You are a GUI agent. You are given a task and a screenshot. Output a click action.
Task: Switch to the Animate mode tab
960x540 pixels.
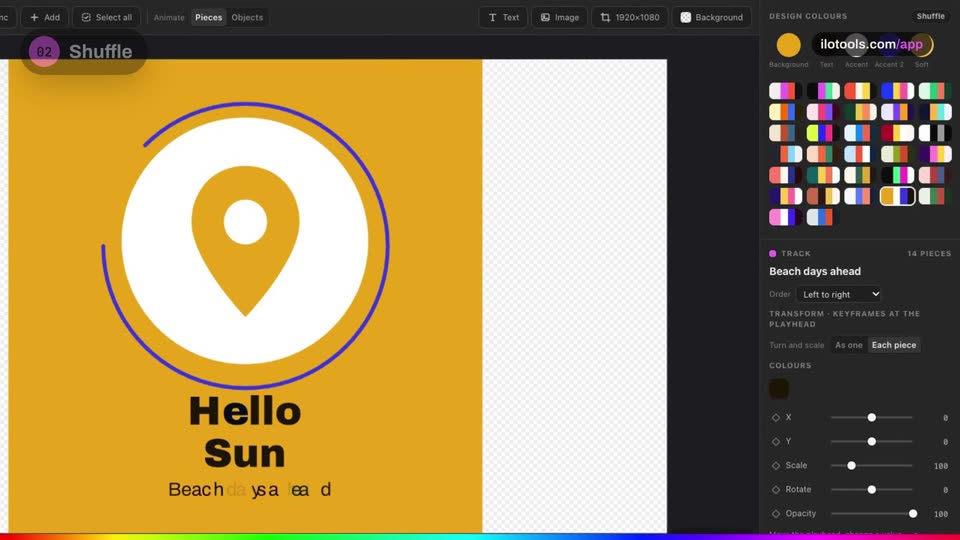[x=169, y=17]
